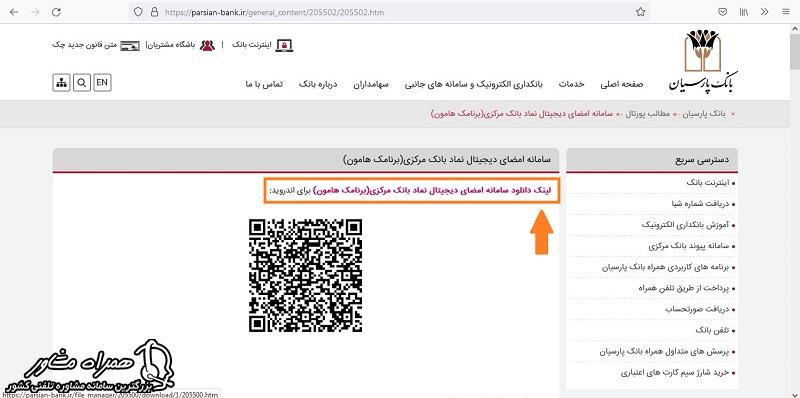This screenshot has height=398, width=800.
Task: Reload the page with refresh icon
Action: coord(57,12)
